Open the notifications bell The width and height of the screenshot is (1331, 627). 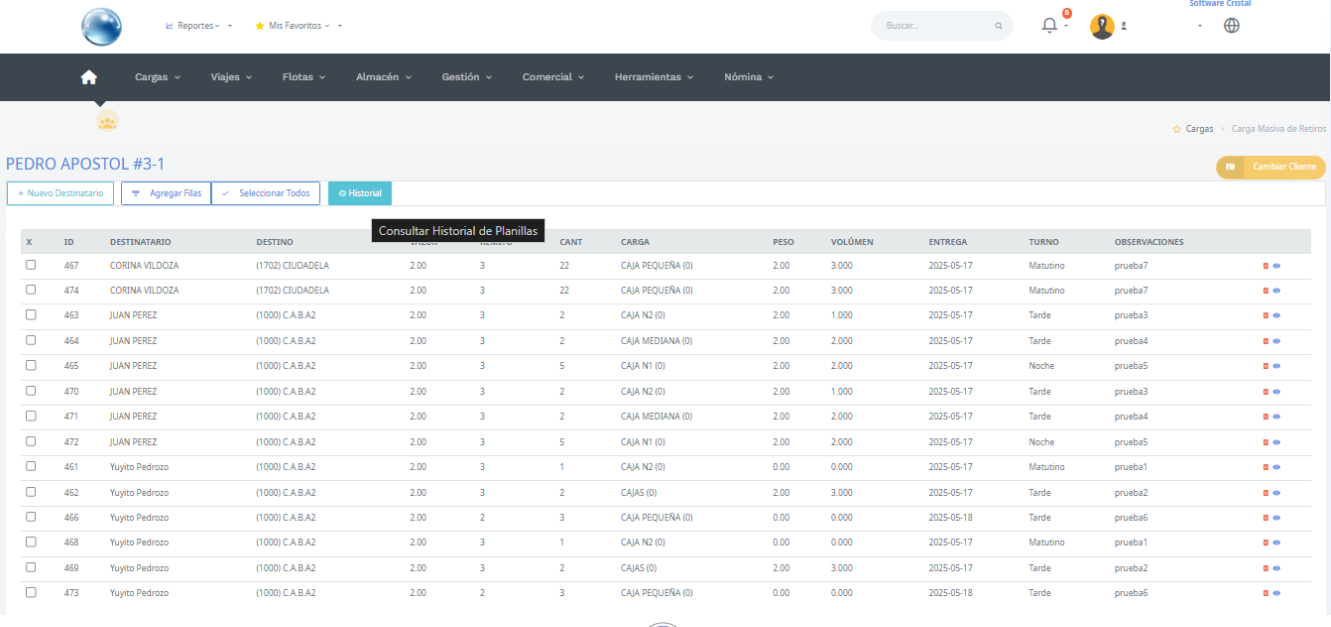[1049, 26]
